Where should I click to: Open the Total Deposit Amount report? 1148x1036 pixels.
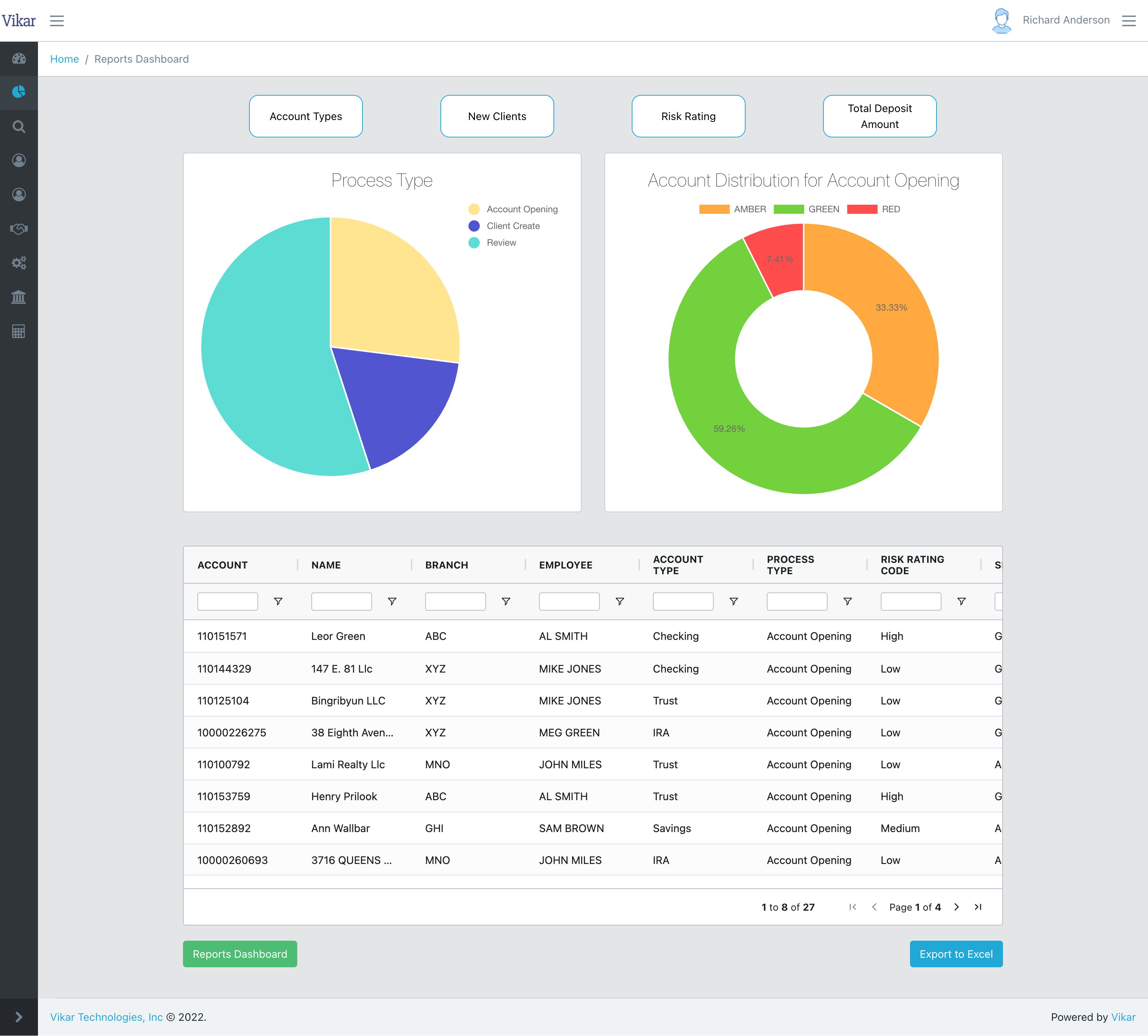880,116
